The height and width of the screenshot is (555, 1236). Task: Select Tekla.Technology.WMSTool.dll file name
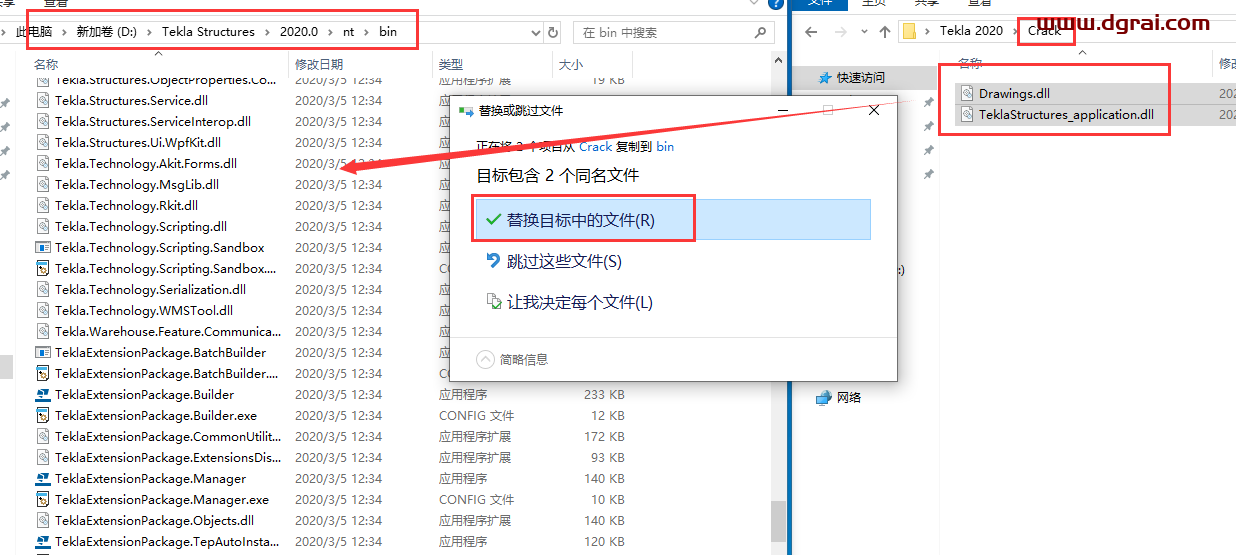tap(144, 310)
